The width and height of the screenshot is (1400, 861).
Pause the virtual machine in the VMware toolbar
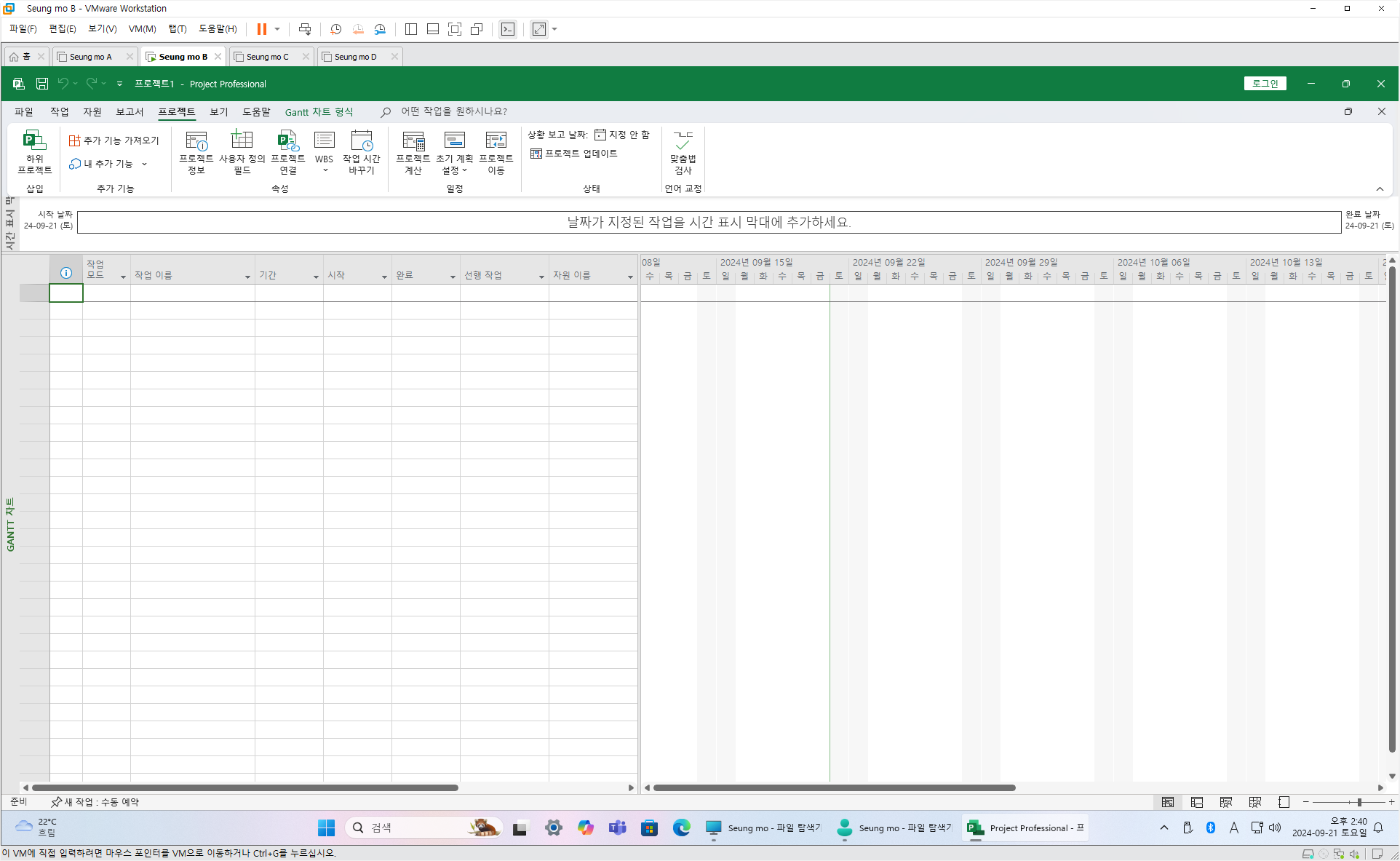261,29
